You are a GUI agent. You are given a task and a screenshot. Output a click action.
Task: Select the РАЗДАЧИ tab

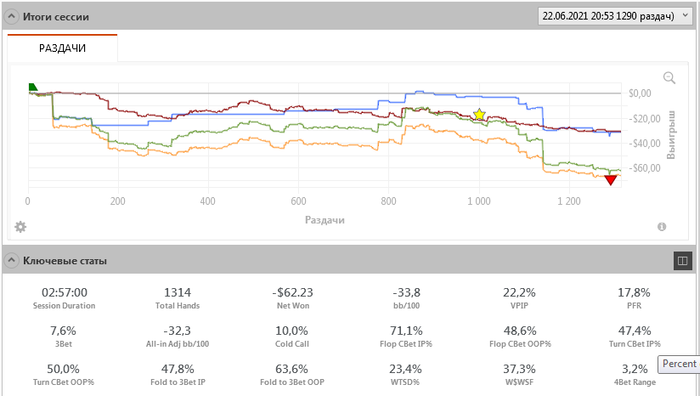click(x=62, y=48)
